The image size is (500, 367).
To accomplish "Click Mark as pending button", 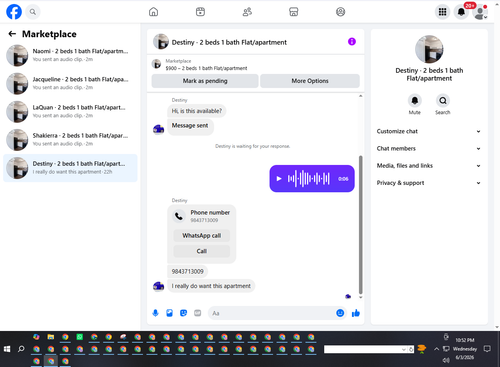I will 205,81.
